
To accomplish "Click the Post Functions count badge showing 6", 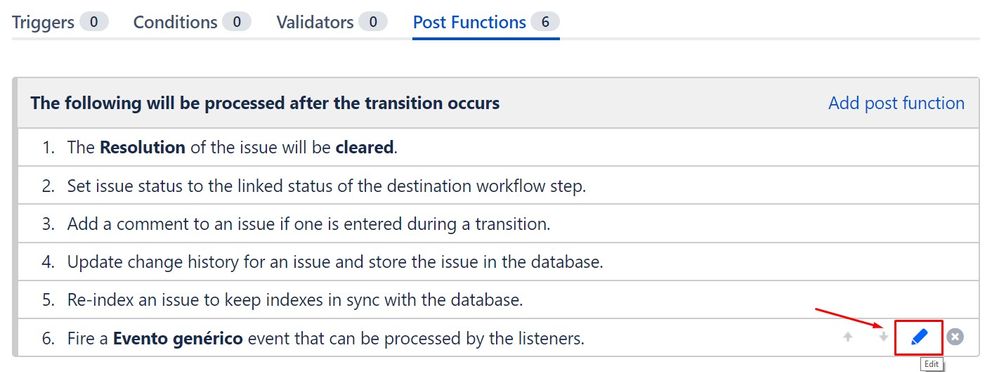I will point(545,22).
